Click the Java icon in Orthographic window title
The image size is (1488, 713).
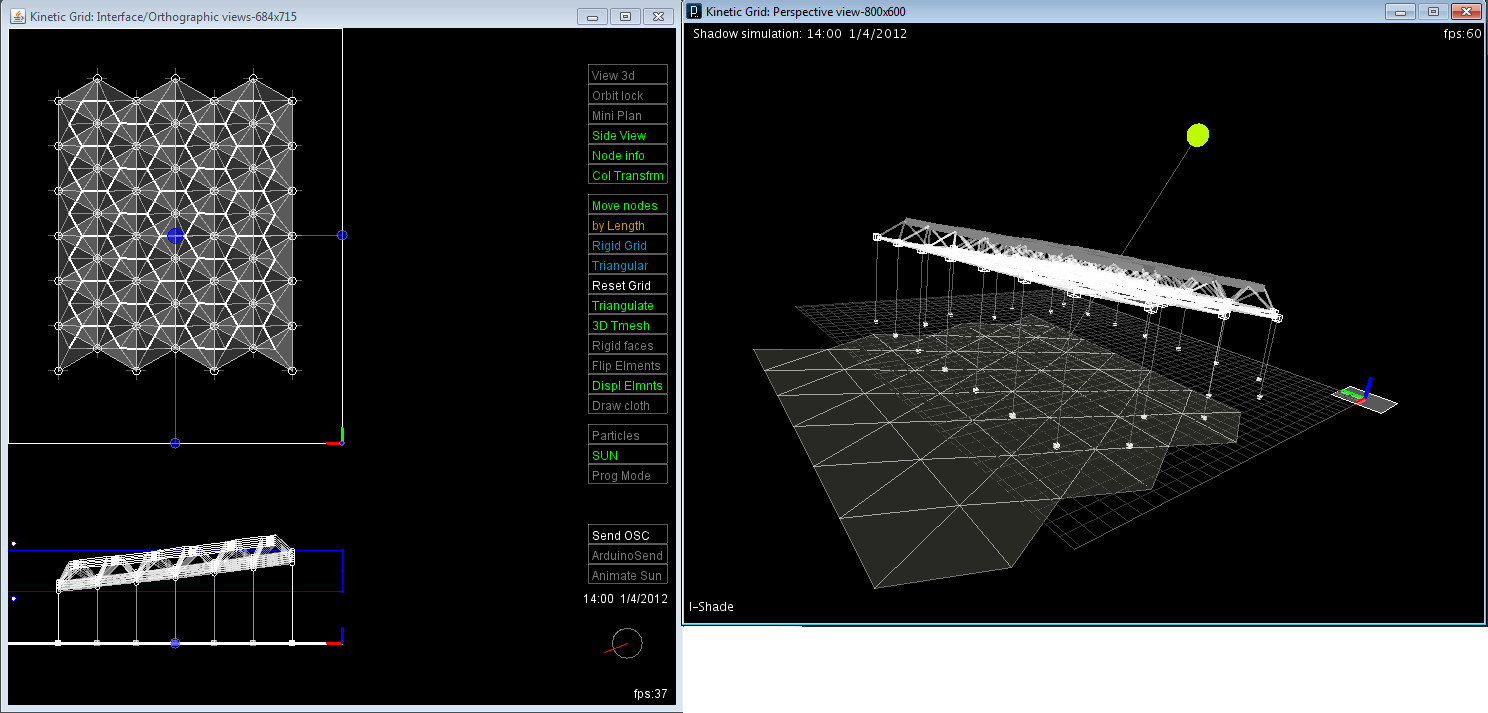click(x=18, y=17)
